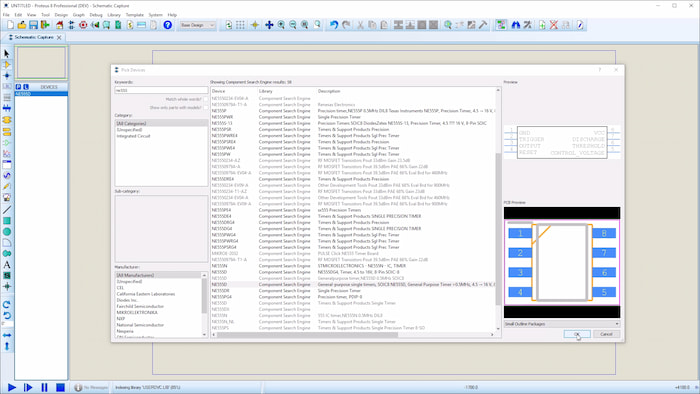Open the Graph menu
This screenshot has height=394, width=700.
tap(79, 15)
